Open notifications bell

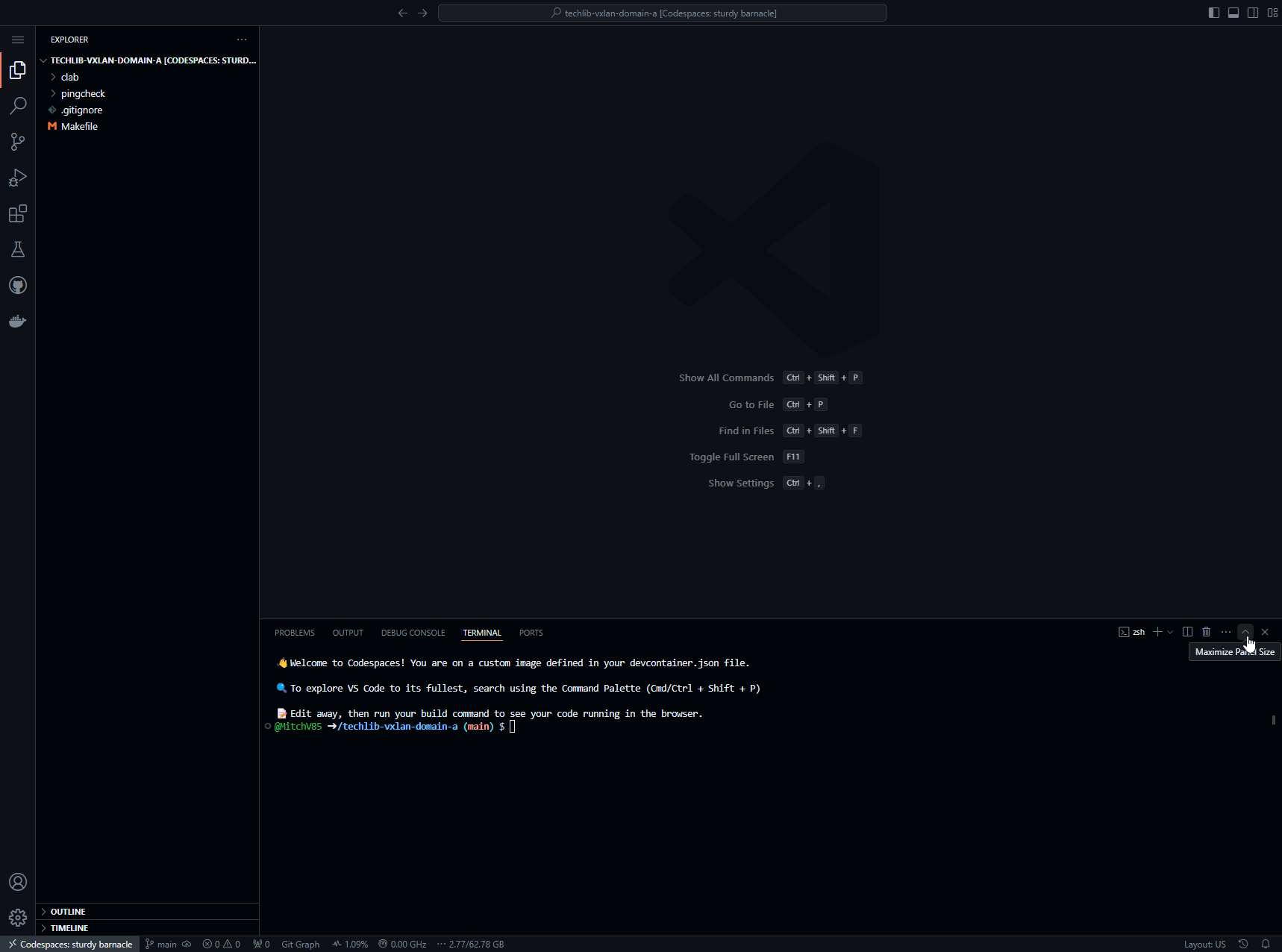click(1266, 944)
